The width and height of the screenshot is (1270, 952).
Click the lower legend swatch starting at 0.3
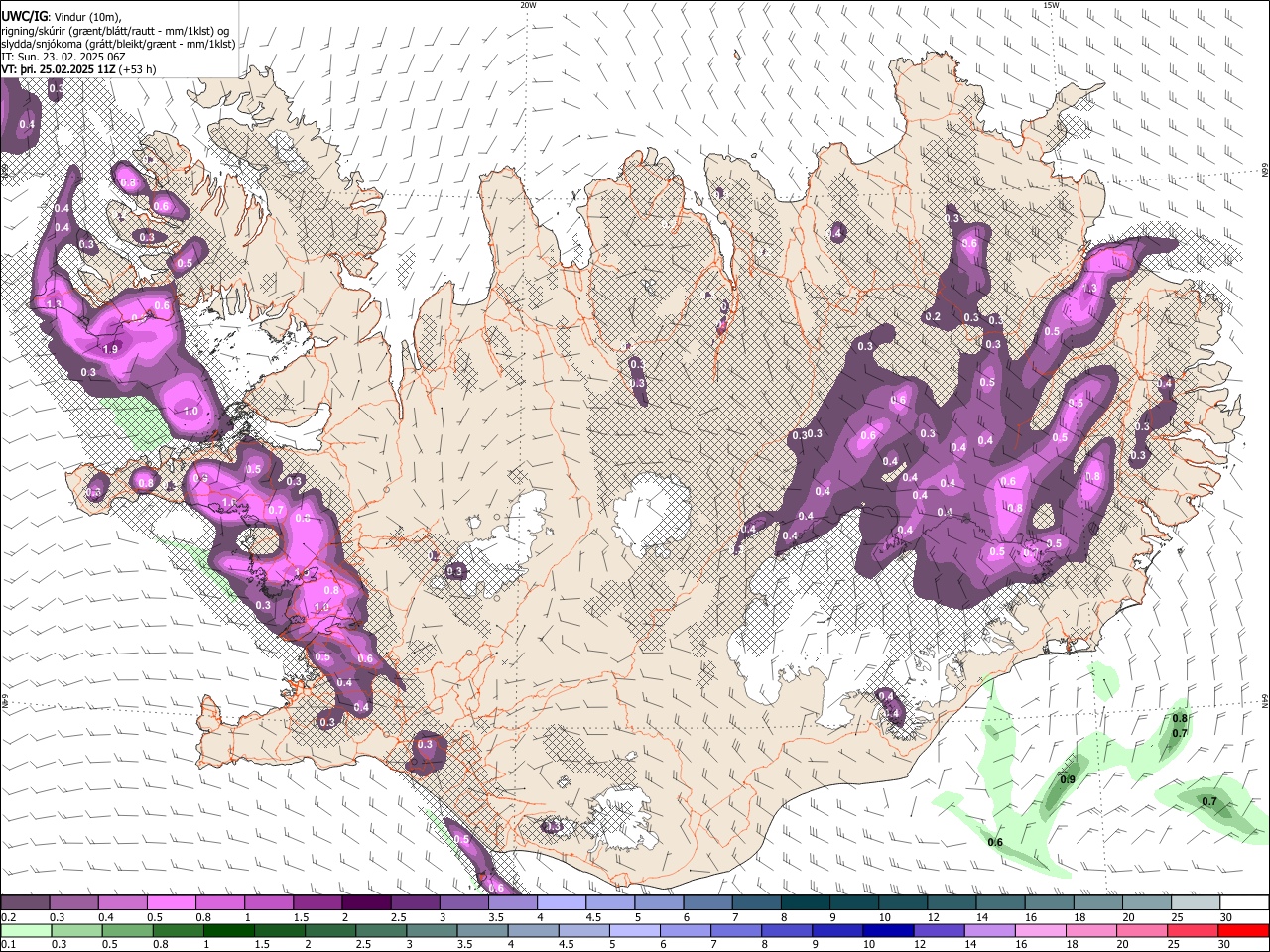[75, 931]
